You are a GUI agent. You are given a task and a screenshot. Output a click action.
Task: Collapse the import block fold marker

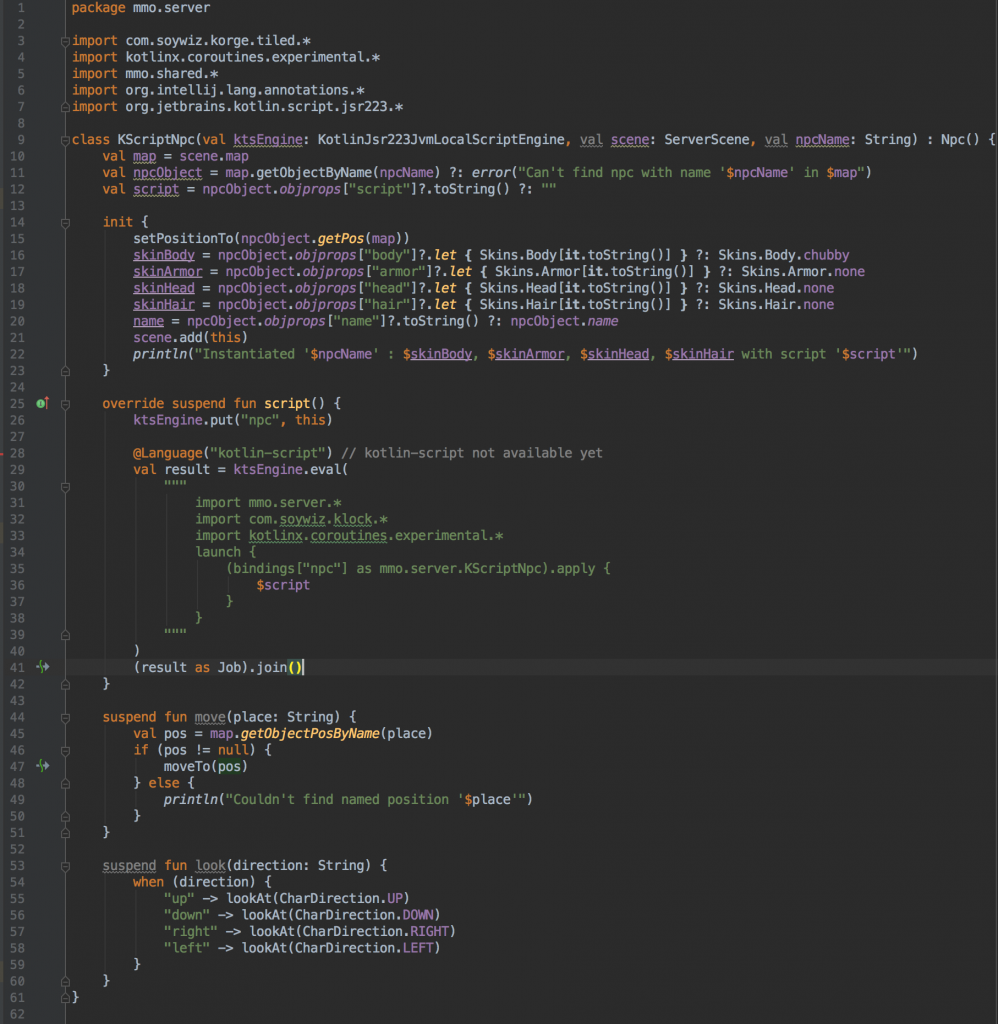(66, 41)
